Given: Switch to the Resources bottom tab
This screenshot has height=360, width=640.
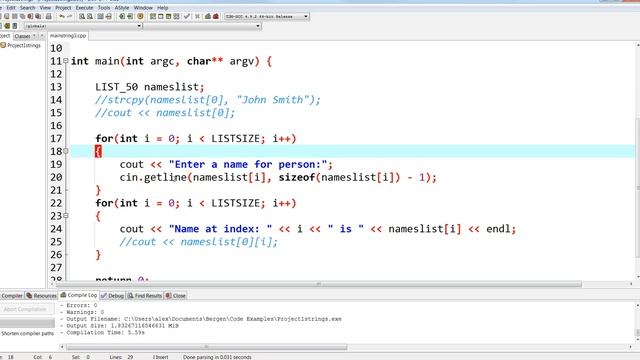Looking at the screenshot, I should (42, 296).
